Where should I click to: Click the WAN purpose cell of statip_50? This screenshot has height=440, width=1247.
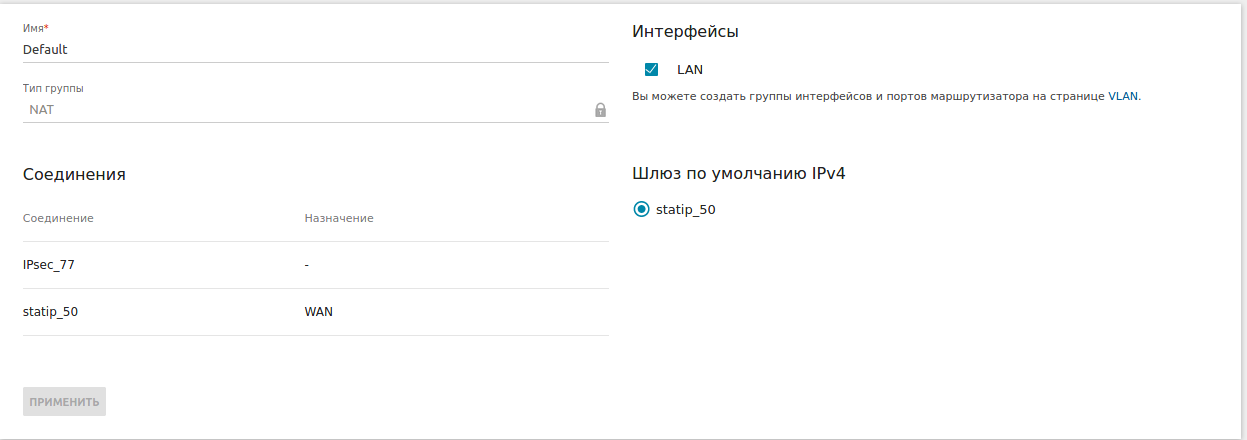pyautogui.click(x=319, y=312)
